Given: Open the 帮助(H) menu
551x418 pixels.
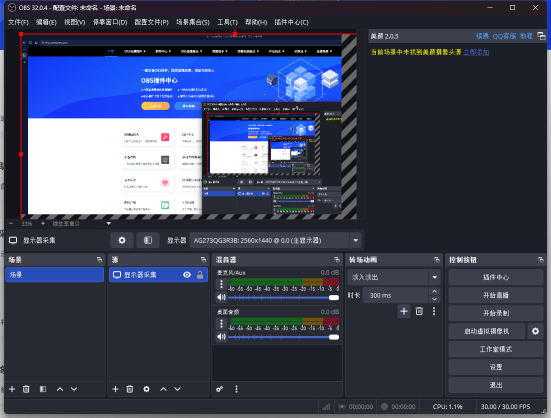Looking at the screenshot, I should click(x=256, y=22).
